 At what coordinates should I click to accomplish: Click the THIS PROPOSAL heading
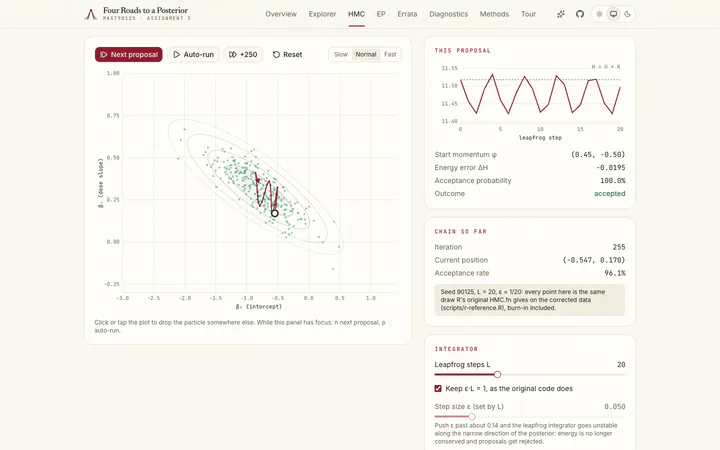click(462, 51)
